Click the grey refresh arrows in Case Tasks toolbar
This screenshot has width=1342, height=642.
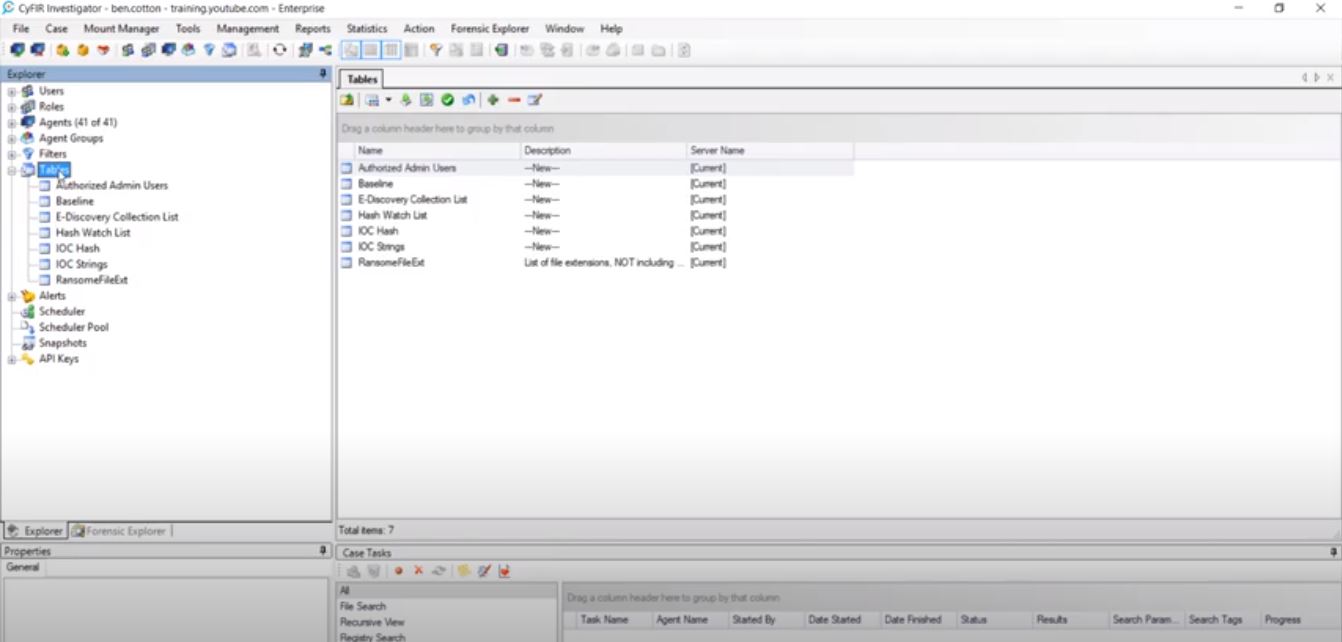pos(438,571)
